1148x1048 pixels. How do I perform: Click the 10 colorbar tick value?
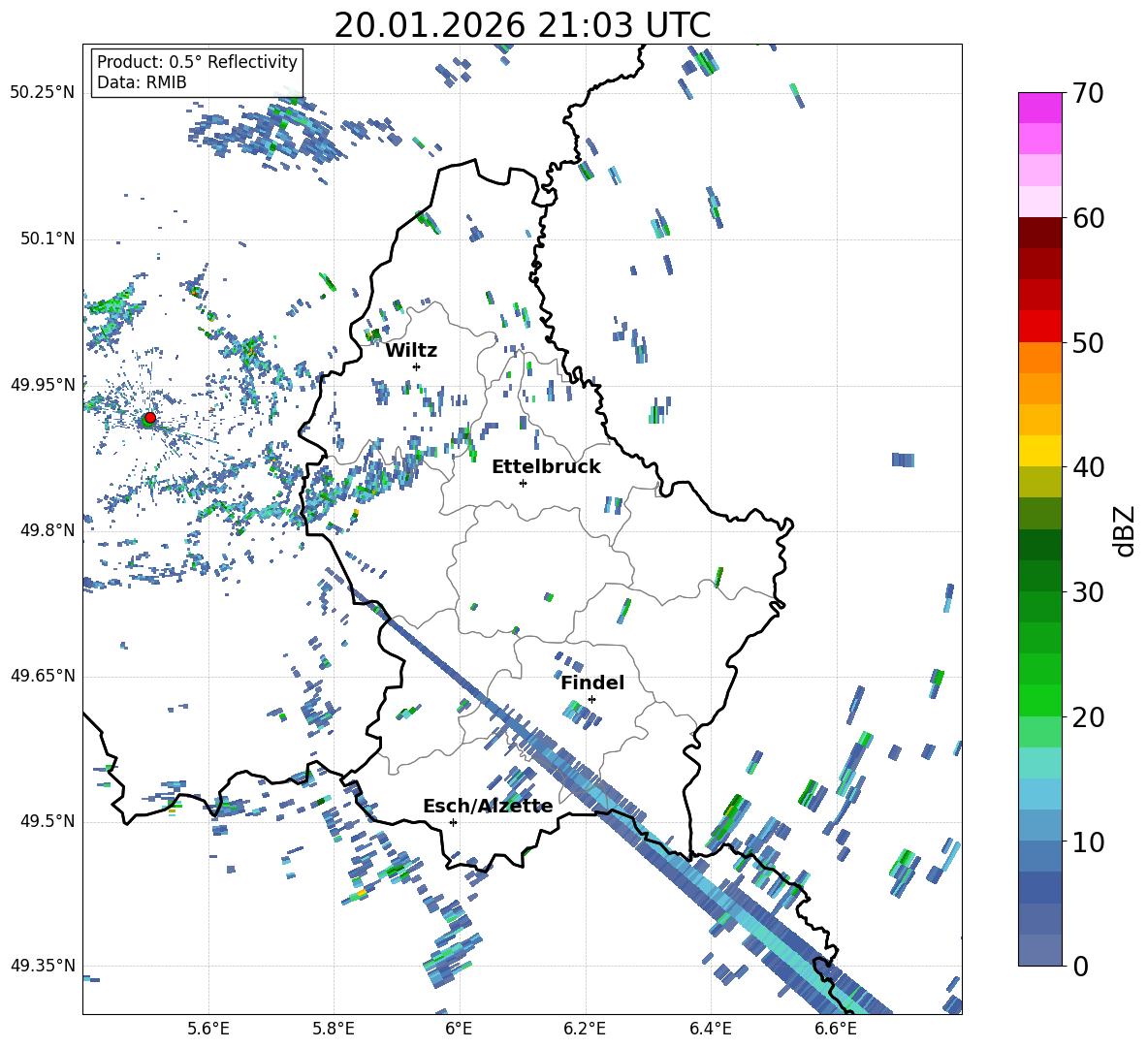click(x=1088, y=842)
